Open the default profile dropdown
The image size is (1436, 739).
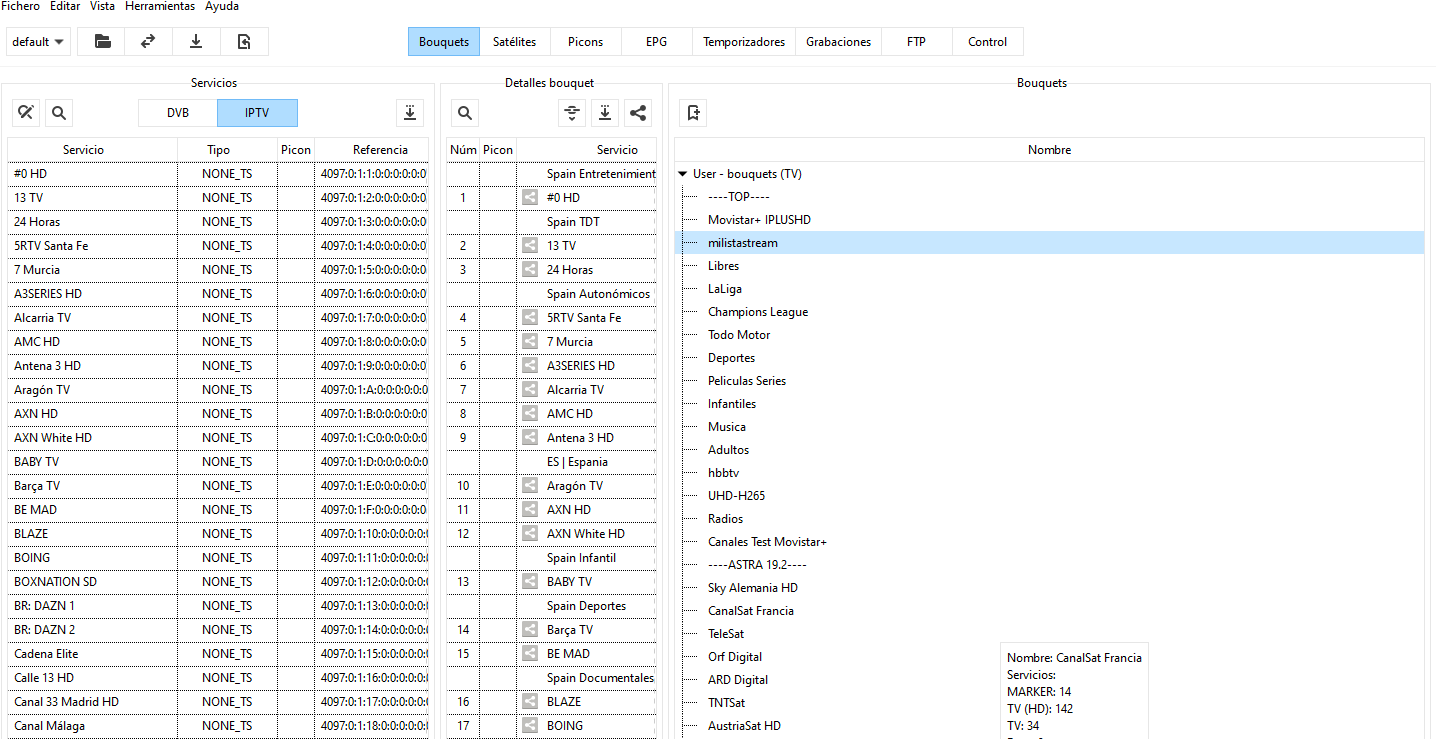[x=38, y=42]
